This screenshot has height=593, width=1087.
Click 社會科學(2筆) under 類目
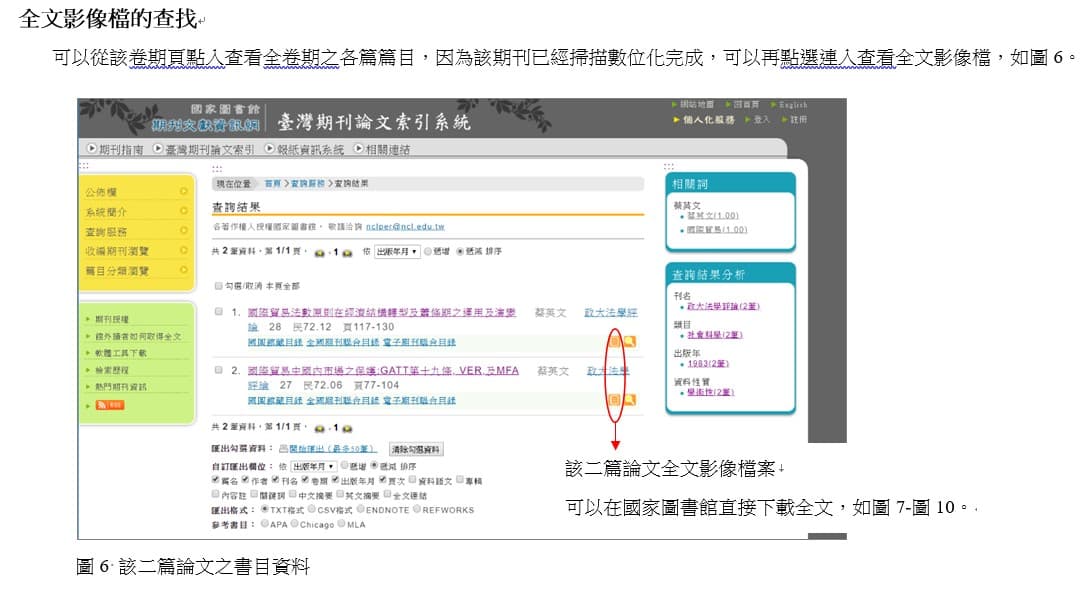(714, 335)
